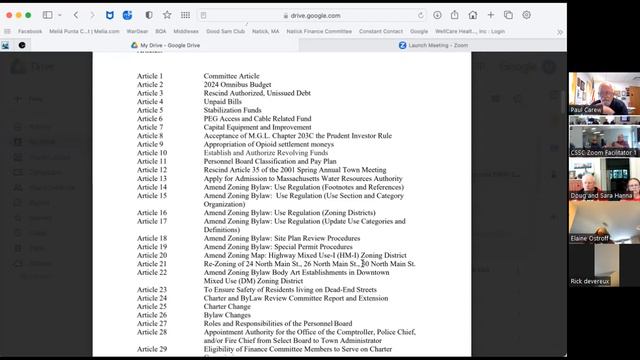Click the reader page icon in address bar

[x=203, y=16]
